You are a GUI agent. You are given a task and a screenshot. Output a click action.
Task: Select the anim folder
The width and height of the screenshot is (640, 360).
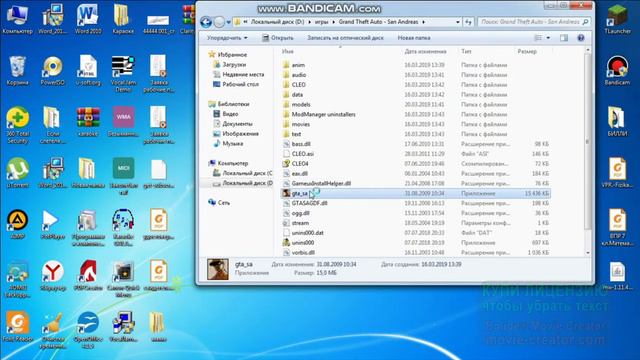pyautogui.click(x=298, y=65)
